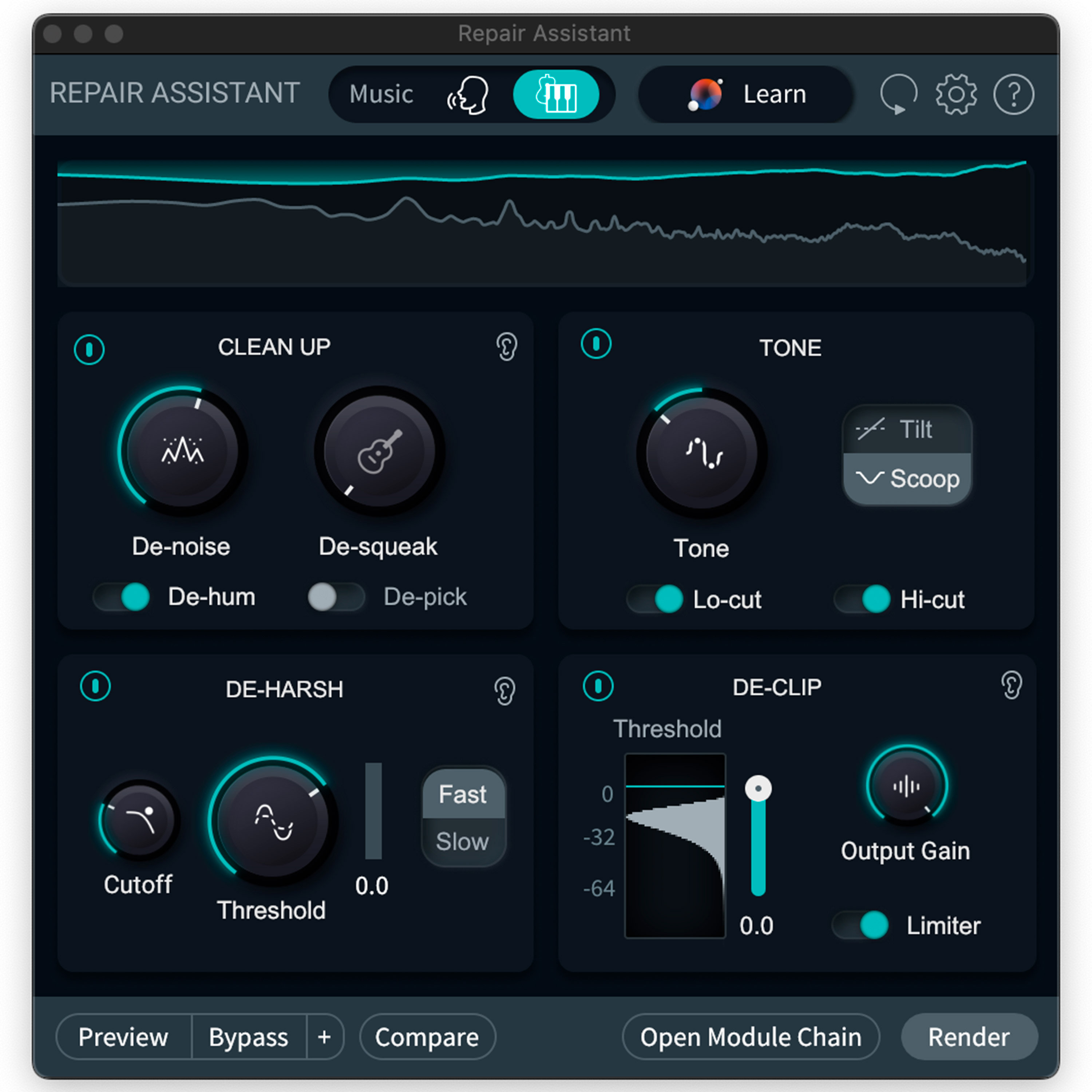Toggle the De-Clip module power button
The height and width of the screenshot is (1092, 1092).
598,686
